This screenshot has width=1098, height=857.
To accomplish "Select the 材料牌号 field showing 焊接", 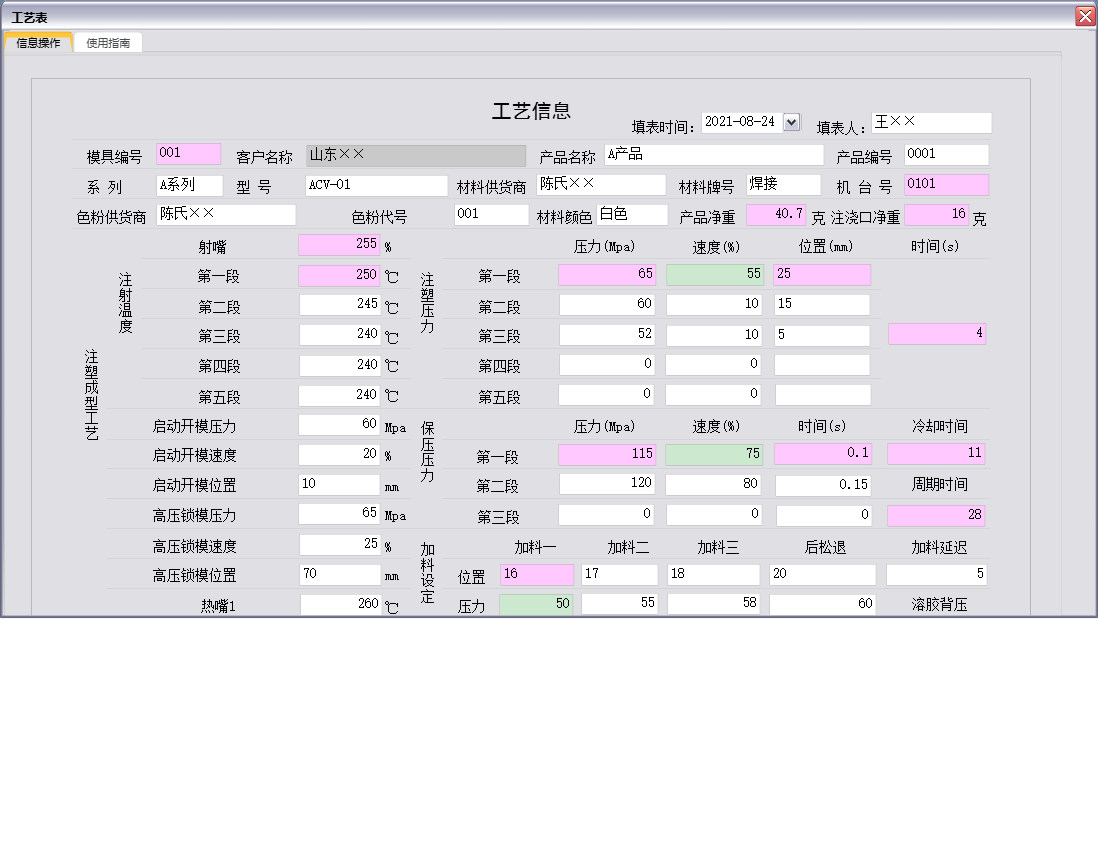I will click(784, 184).
